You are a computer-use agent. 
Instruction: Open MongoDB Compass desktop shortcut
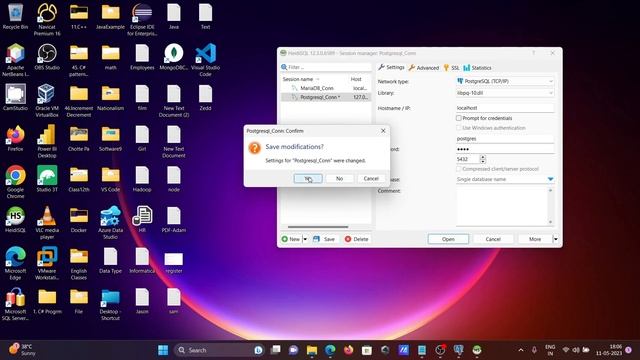(174, 57)
